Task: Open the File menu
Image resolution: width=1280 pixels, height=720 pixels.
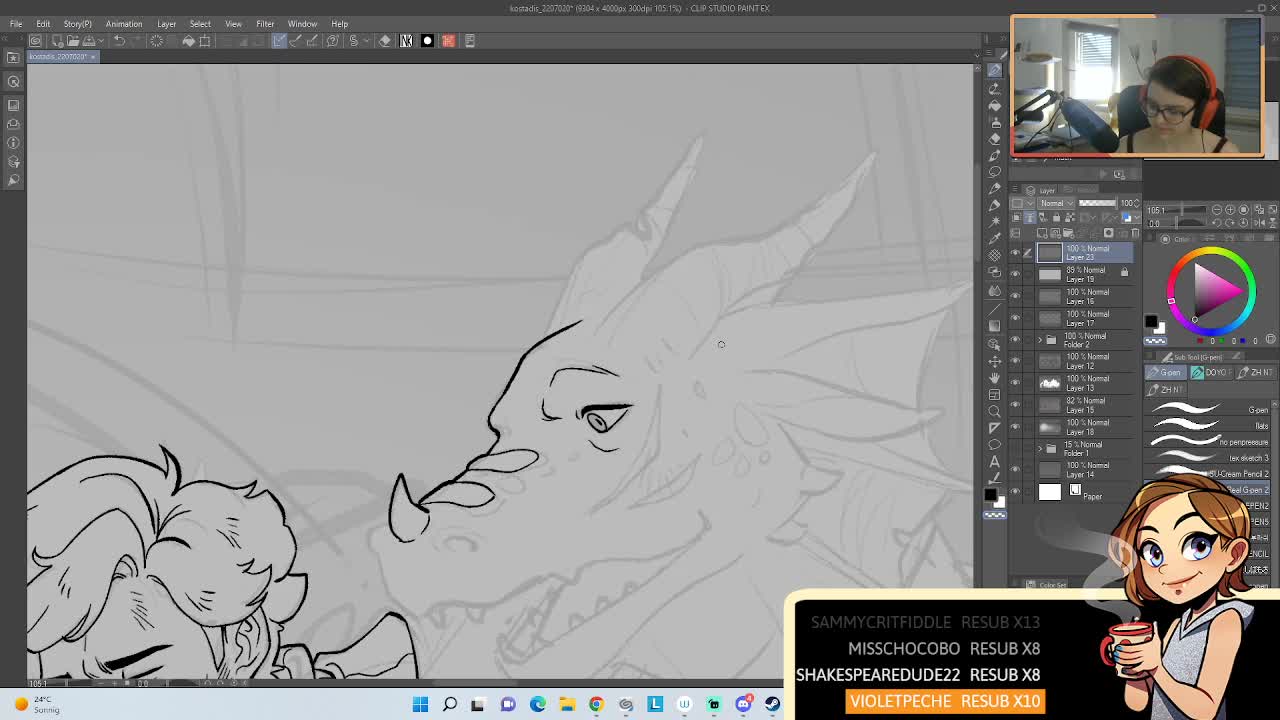Action: pyautogui.click(x=16, y=24)
